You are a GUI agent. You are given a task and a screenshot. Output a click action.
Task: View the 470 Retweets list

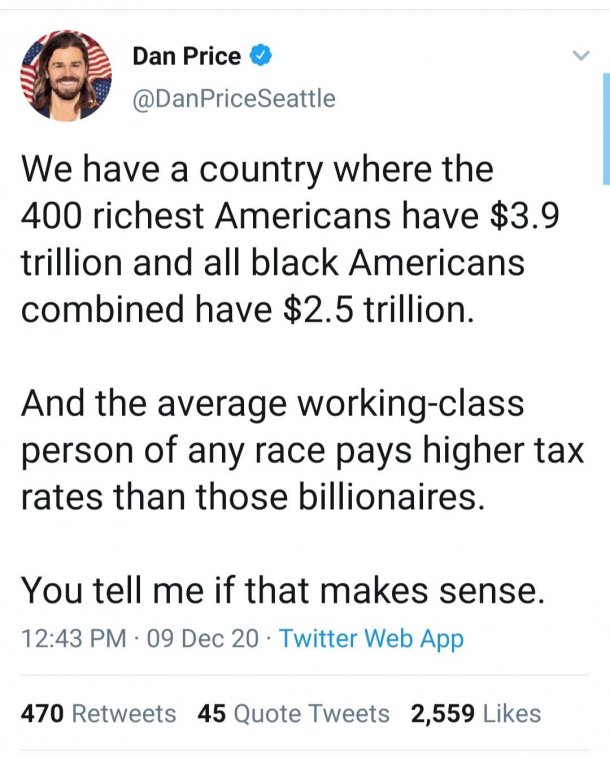(x=98, y=713)
